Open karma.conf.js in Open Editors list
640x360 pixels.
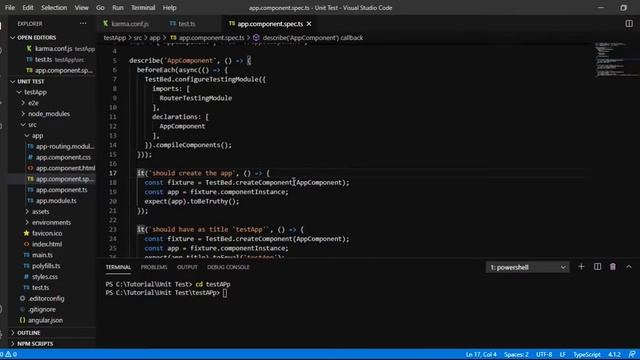coord(52,49)
